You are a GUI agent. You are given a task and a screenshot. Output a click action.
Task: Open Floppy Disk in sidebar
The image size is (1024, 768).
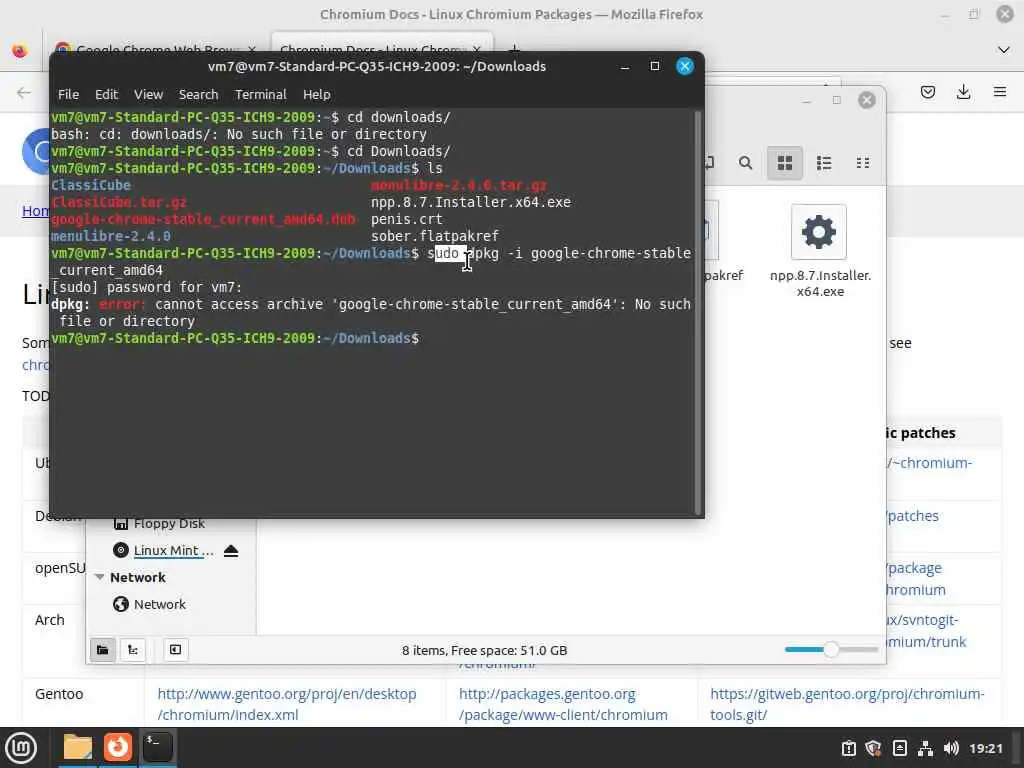(x=168, y=523)
